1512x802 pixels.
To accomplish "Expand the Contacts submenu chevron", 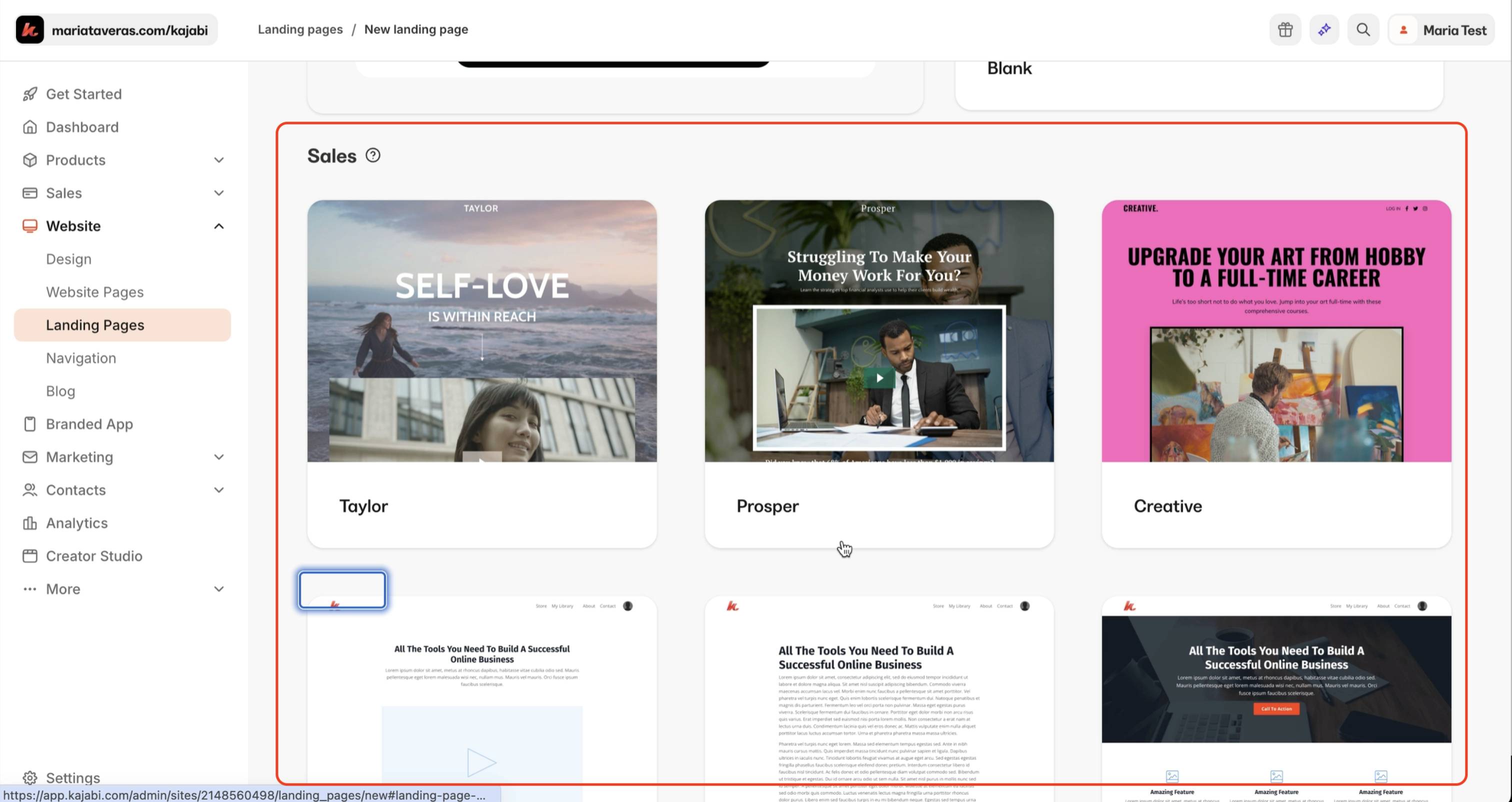I will [x=219, y=489].
